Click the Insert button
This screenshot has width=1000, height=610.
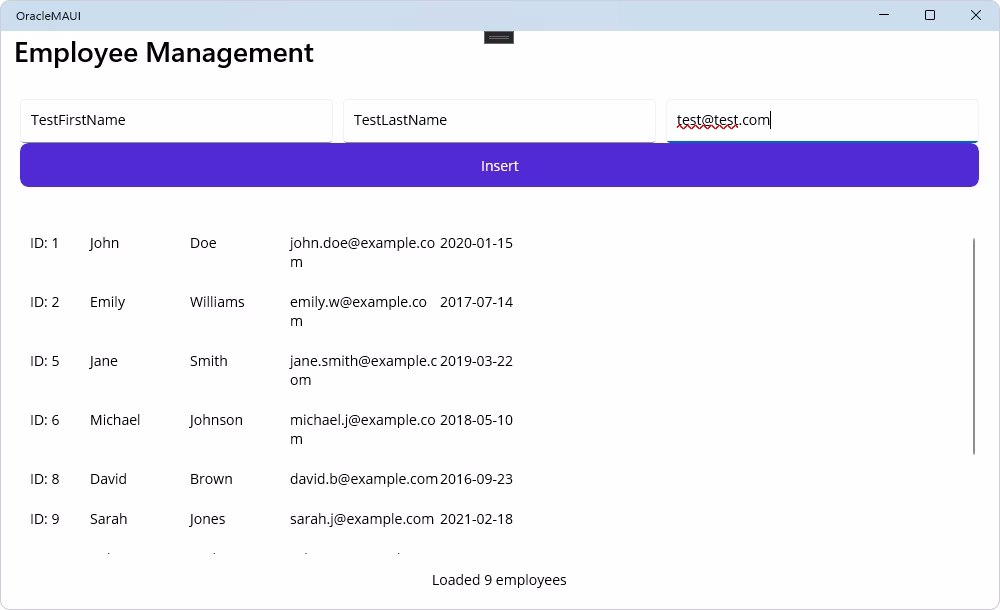pos(499,165)
